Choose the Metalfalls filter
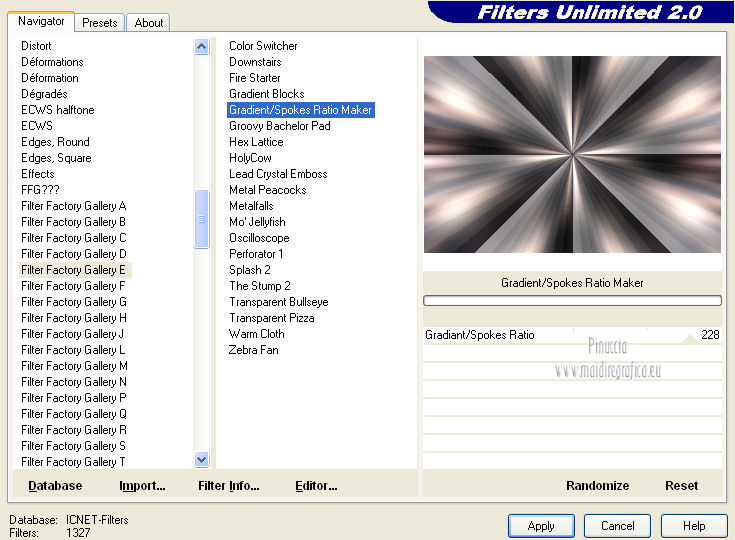 point(251,206)
